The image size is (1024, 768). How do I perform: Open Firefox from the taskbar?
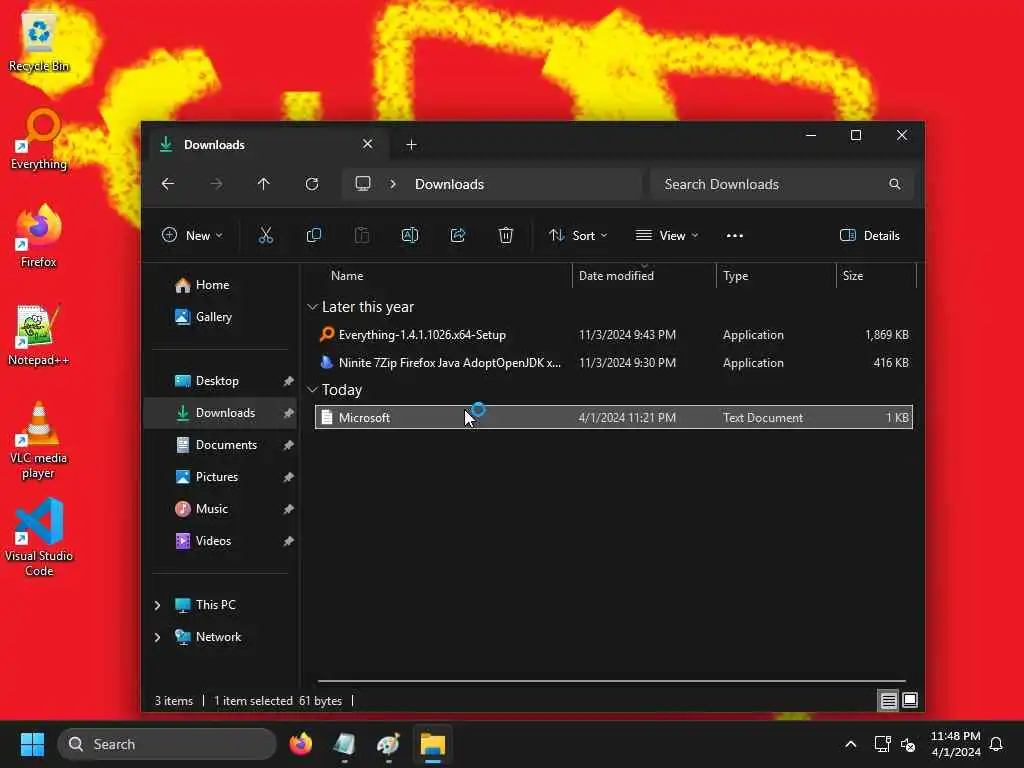point(300,744)
